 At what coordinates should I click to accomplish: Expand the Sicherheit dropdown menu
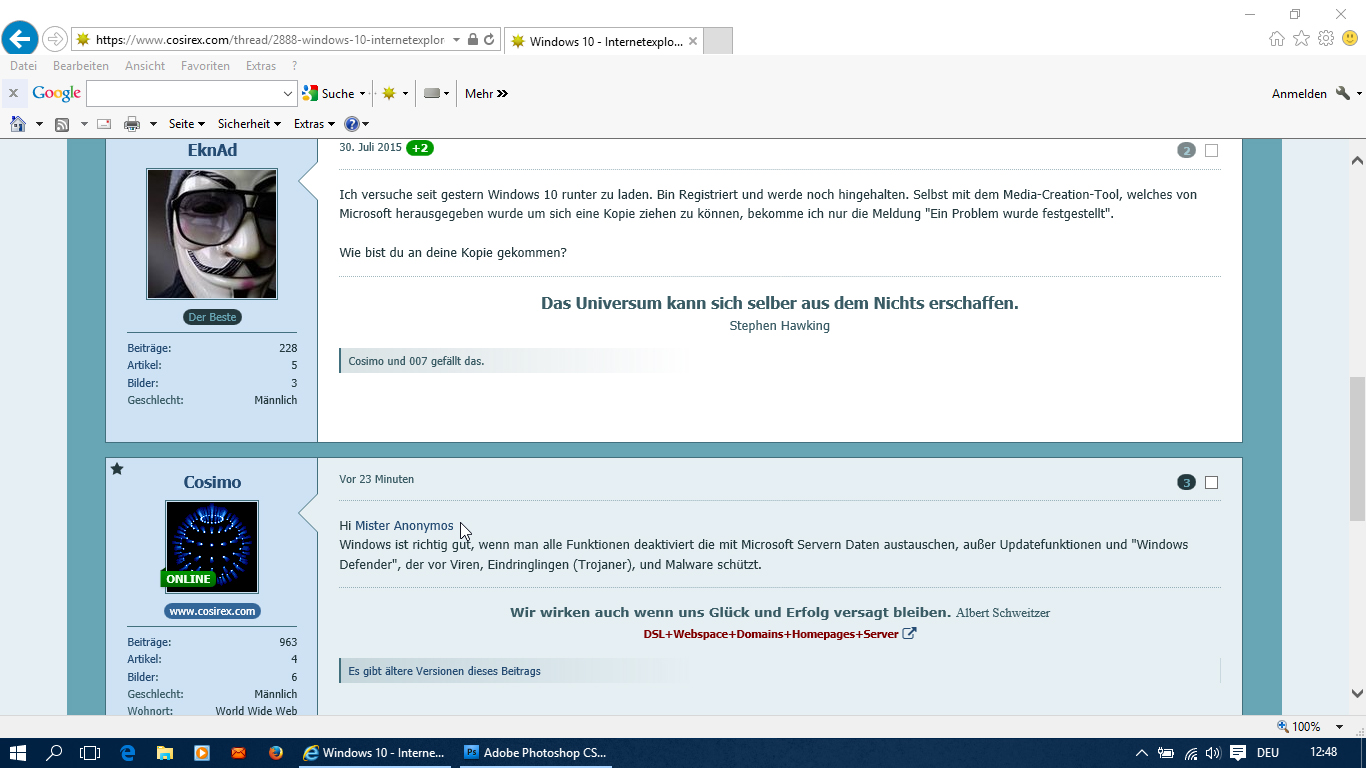point(248,124)
